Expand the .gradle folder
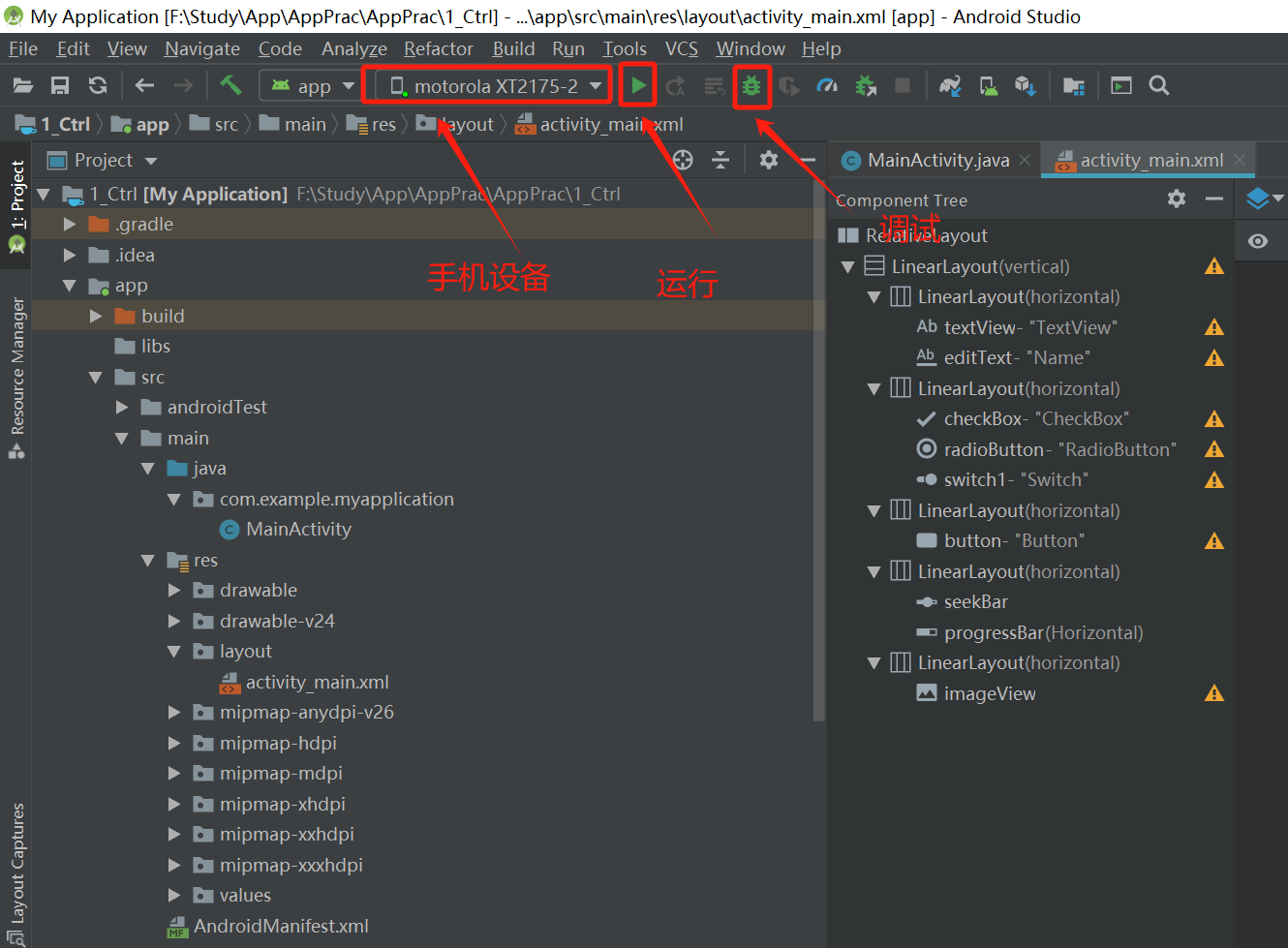Image resolution: width=1288 pixels, height=948 pixels. (70, 225)
